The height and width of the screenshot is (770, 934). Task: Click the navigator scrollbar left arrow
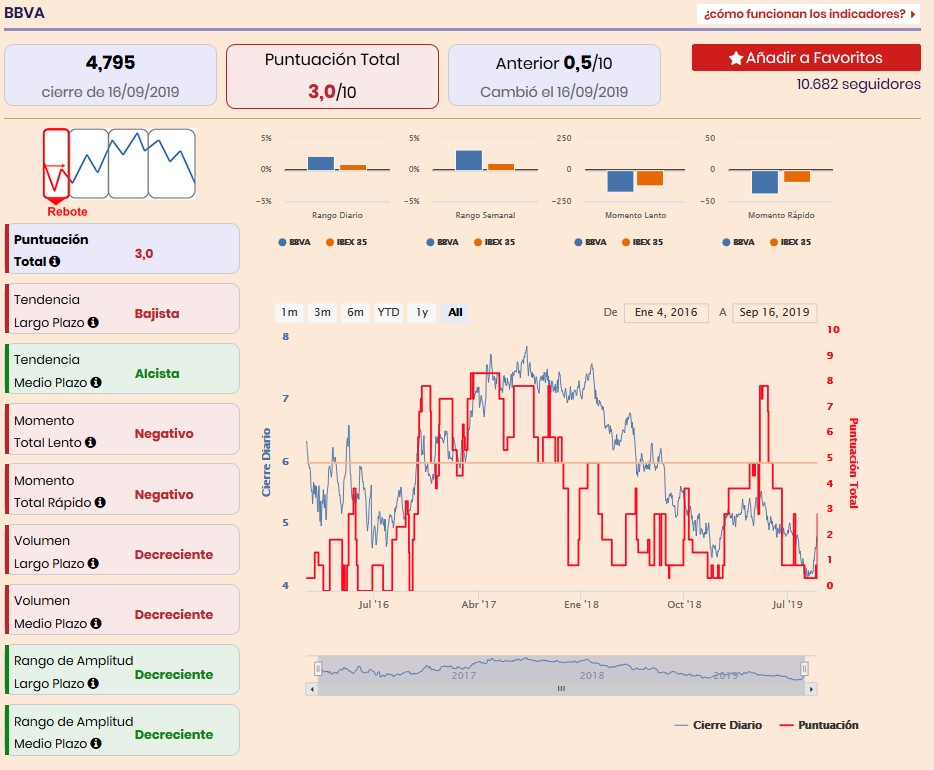tap(312, 689)
